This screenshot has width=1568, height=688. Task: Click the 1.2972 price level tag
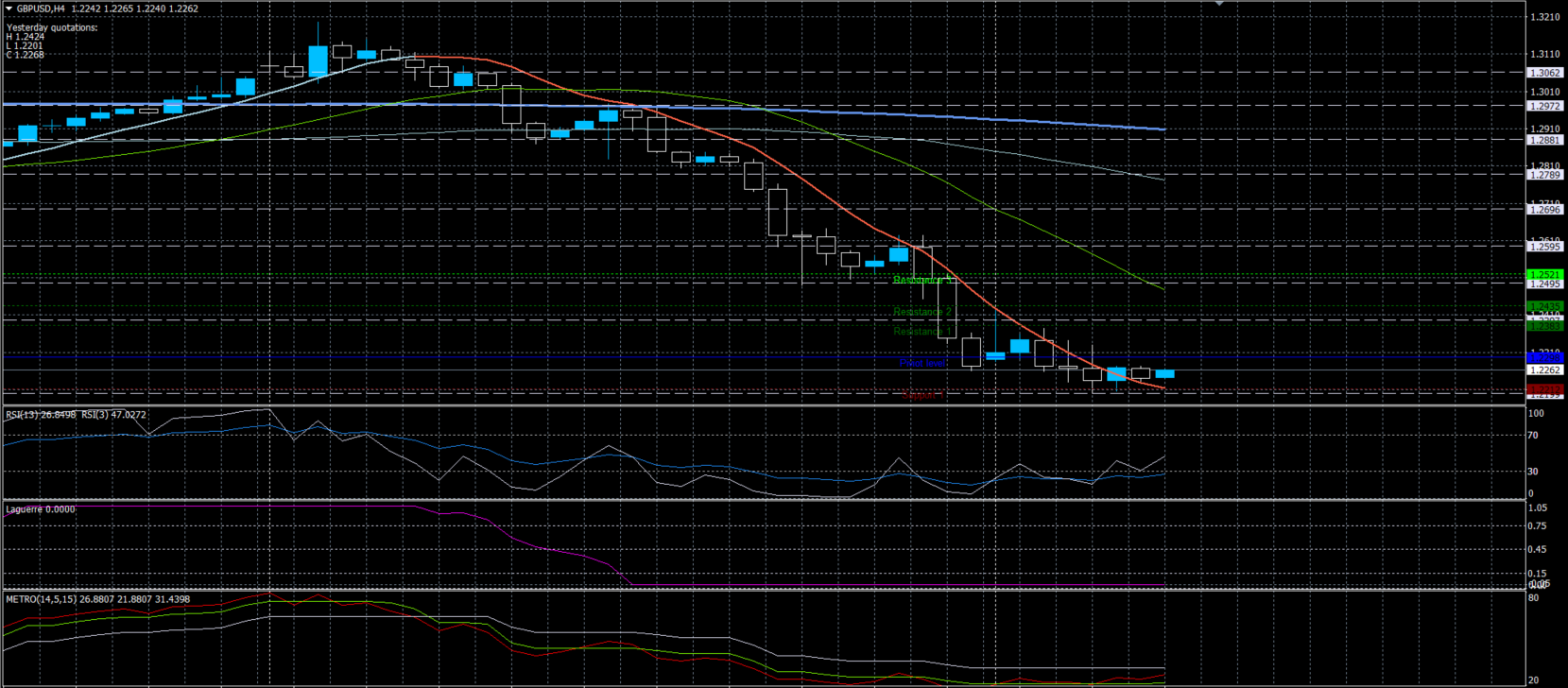tap(1545, 107)
